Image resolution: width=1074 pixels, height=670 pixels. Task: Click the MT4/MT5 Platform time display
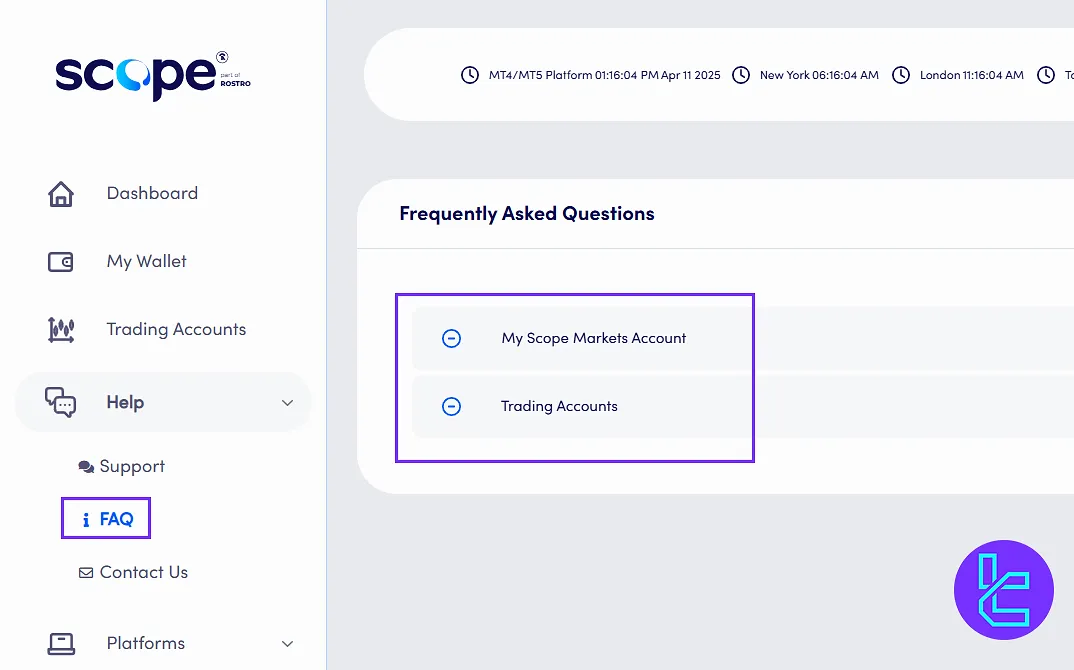pos(604,75)
